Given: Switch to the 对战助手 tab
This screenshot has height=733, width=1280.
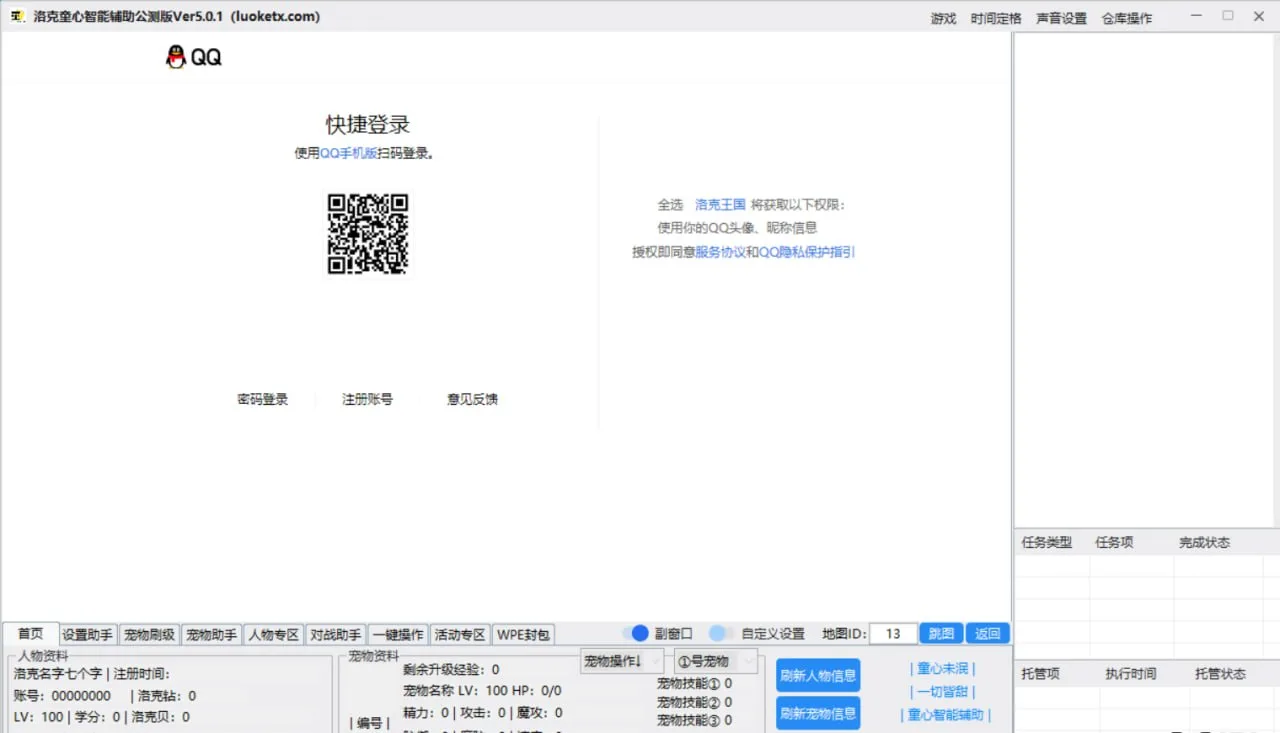Looking at the screenshot, I should pyautogui.click(x=335, y=634).
